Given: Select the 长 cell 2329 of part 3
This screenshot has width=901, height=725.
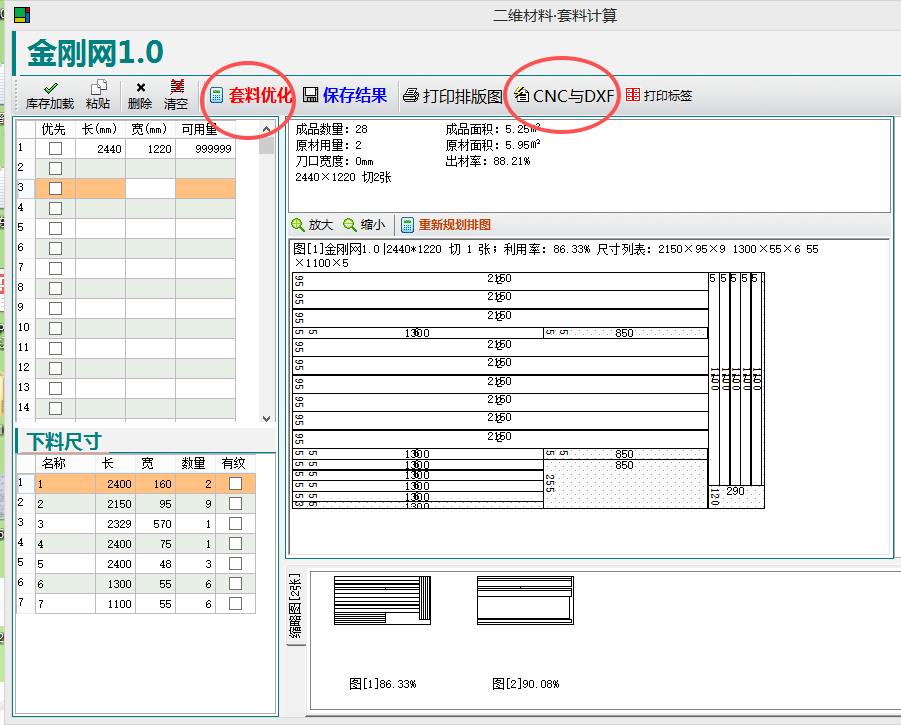Looking at the screenshot, I should pyautogui.click(x=115, y=524).
